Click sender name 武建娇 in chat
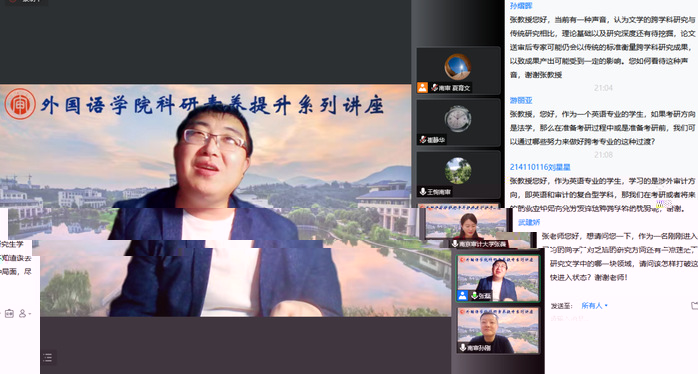The width and height of the screenshot is (698, 374). coord(529,222)
